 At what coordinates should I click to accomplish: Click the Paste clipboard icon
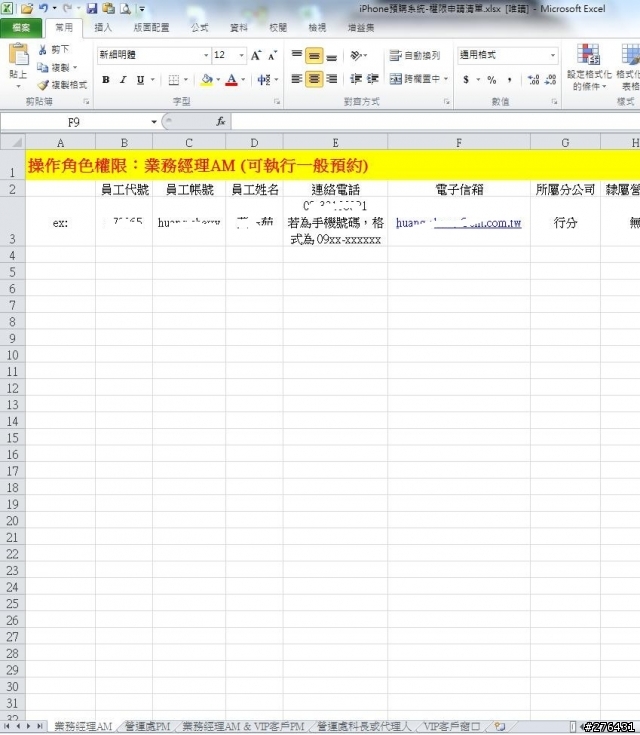coord(18,55)
